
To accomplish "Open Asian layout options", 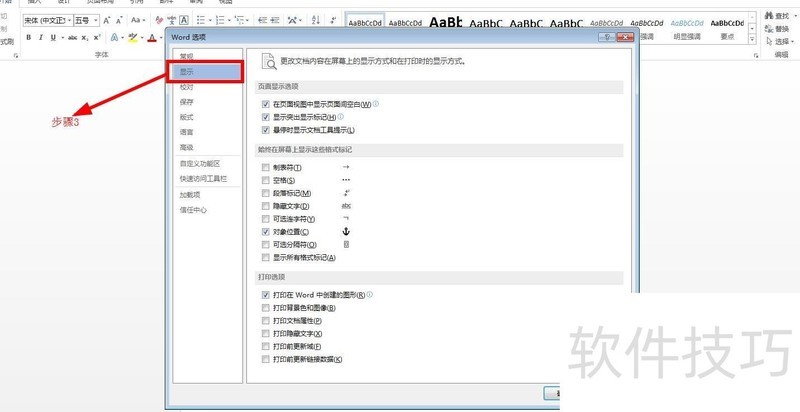I will [294, 20].
